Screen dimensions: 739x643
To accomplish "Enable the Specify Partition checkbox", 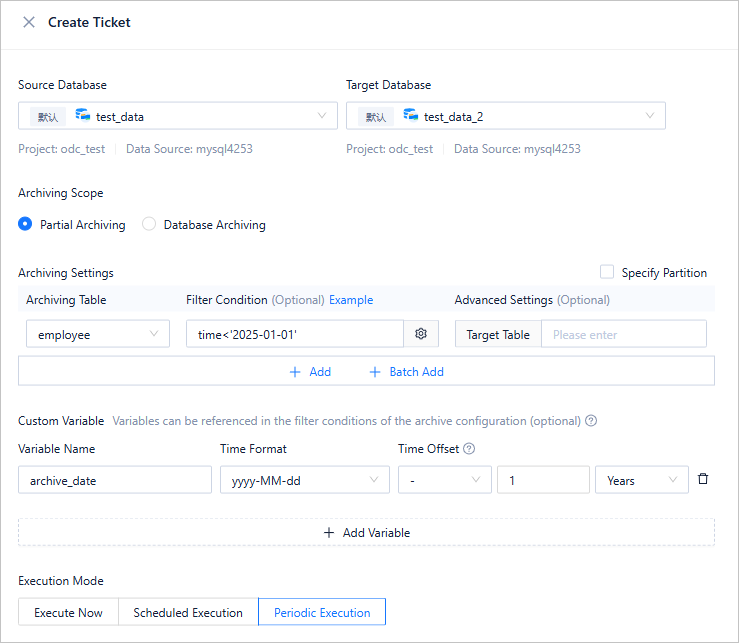I will [607, 272].
